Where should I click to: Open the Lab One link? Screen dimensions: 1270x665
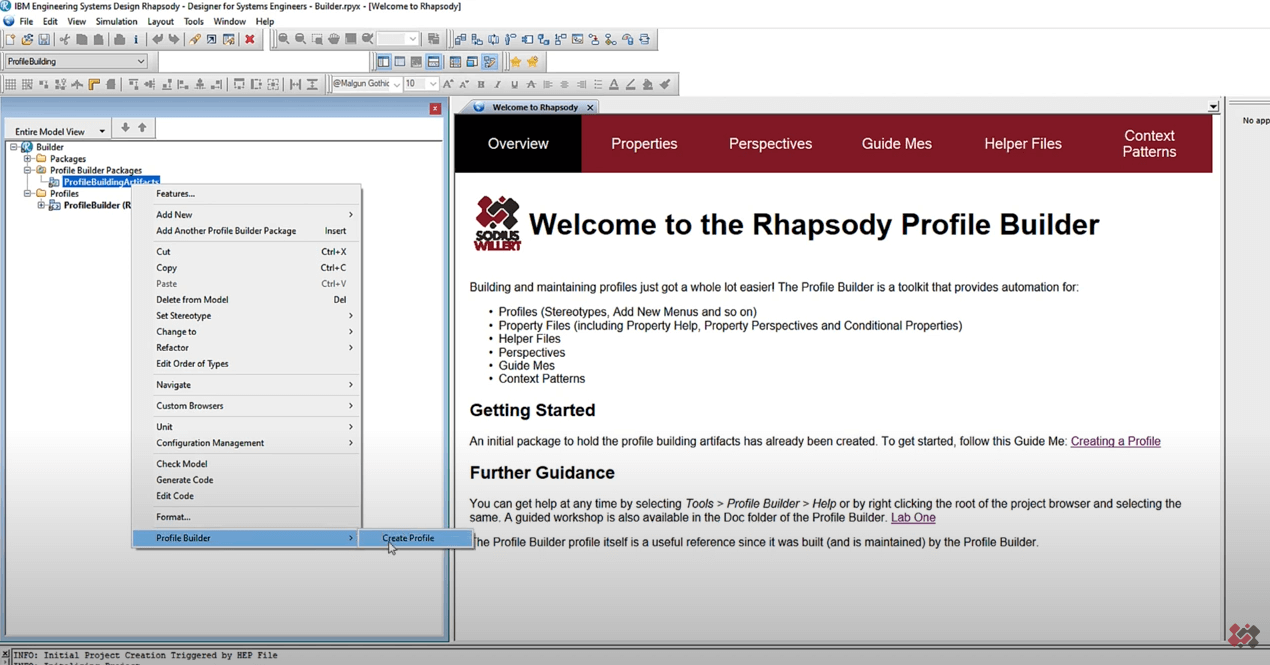pyautogui.click(x=913, y=517)
